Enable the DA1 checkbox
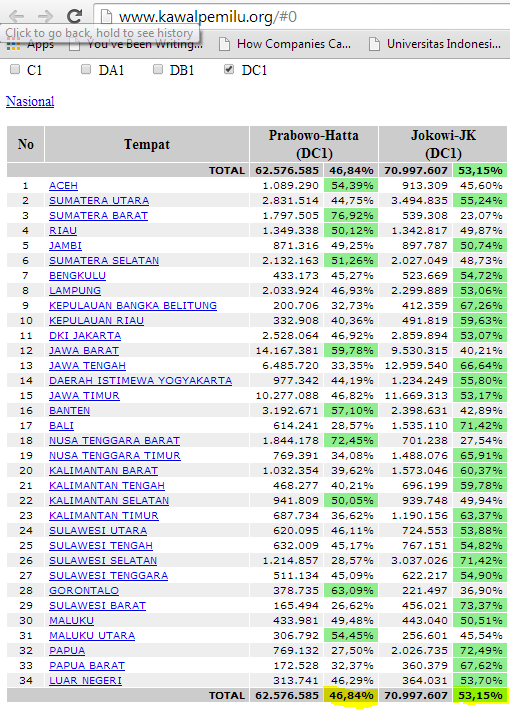 click(86, 69)
